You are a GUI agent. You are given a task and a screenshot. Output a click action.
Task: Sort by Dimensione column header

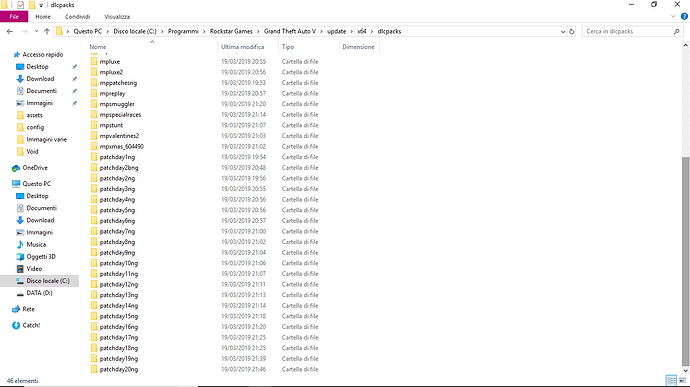pyautogui.click(x=358, y=47)
